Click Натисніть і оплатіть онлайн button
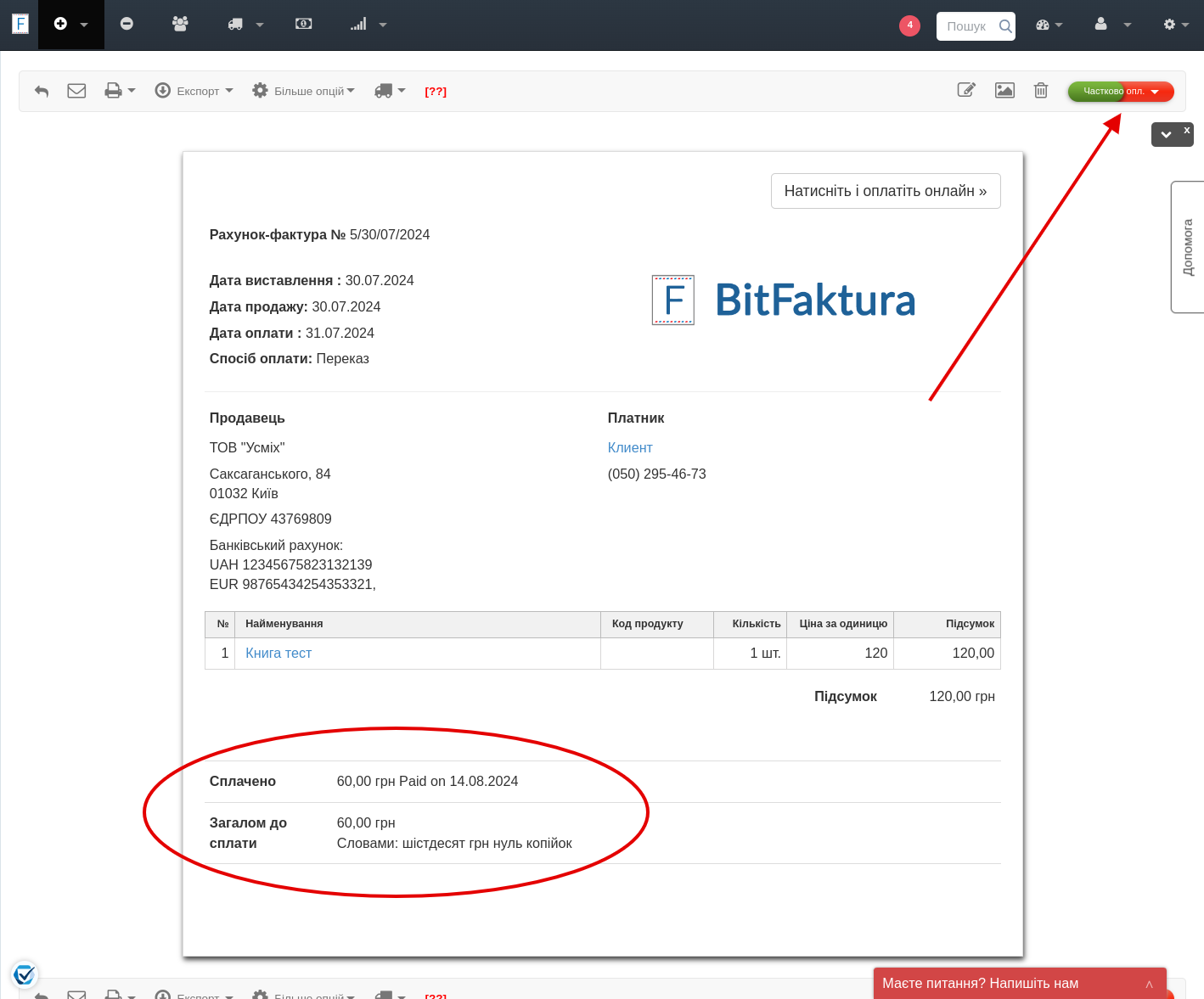The height and width of the screenshot is (999, 1204). [x=885, y=191]
